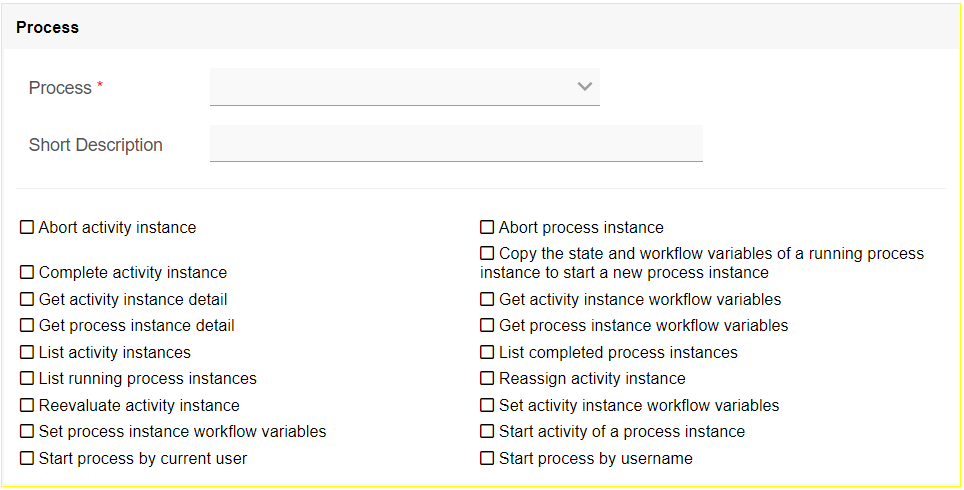964x490 pixels.
Task: Check Abort activity instance
Action: [27, 228]
